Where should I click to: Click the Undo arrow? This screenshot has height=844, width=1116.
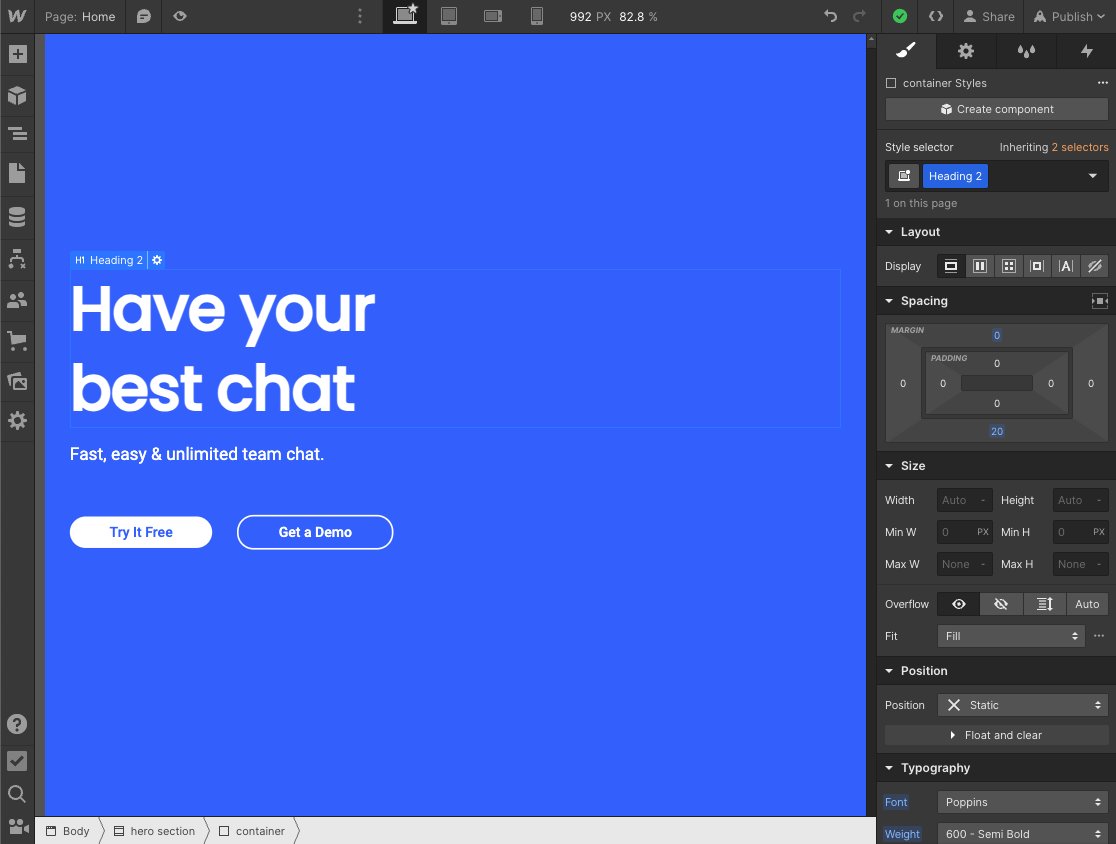point(830,16)
